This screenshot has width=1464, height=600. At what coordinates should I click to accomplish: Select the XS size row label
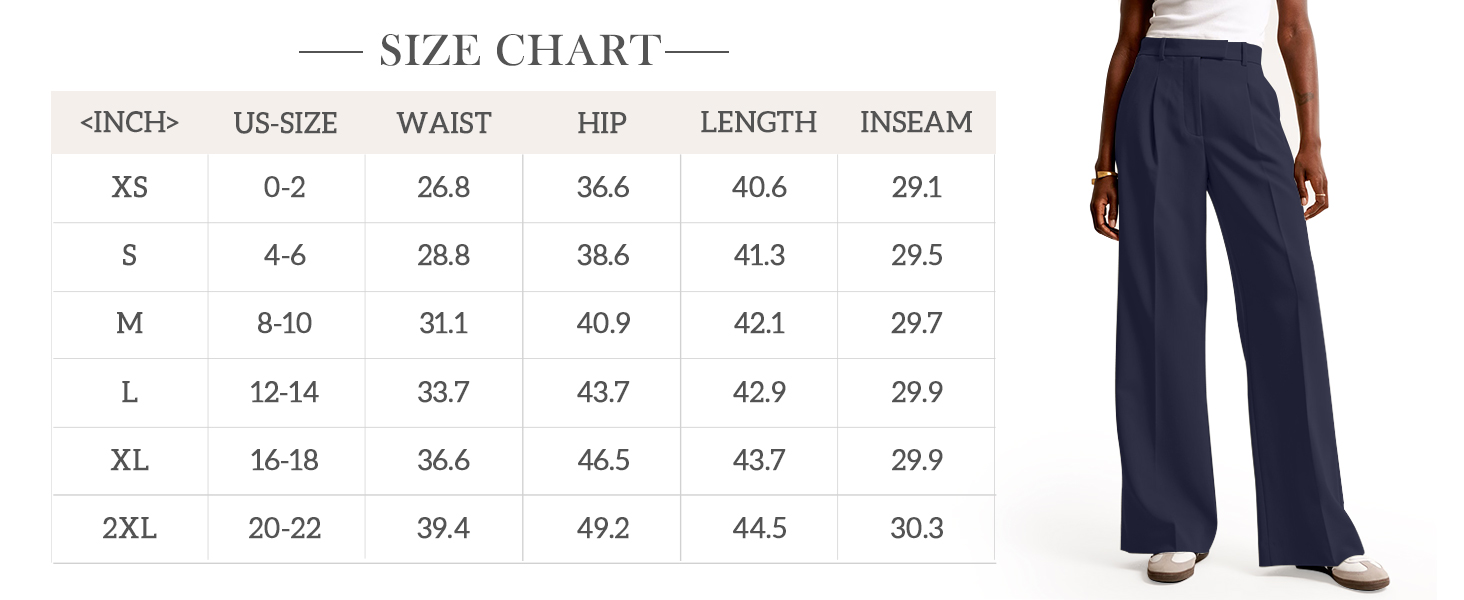[130, 188]
